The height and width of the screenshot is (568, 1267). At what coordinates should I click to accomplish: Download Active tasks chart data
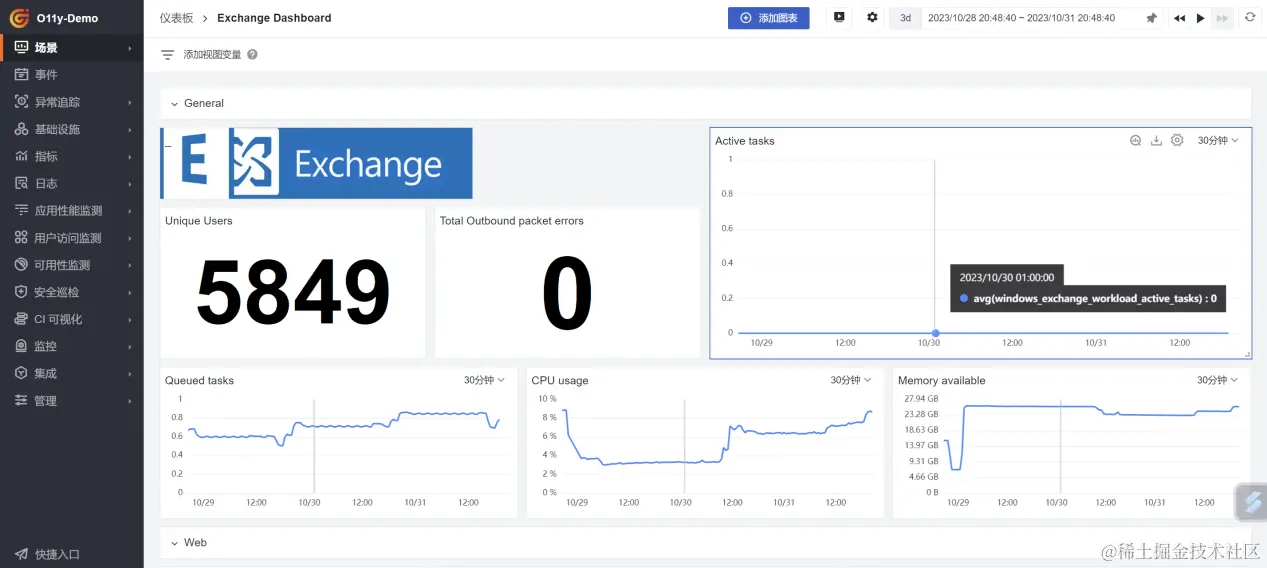click(1156, 141)
